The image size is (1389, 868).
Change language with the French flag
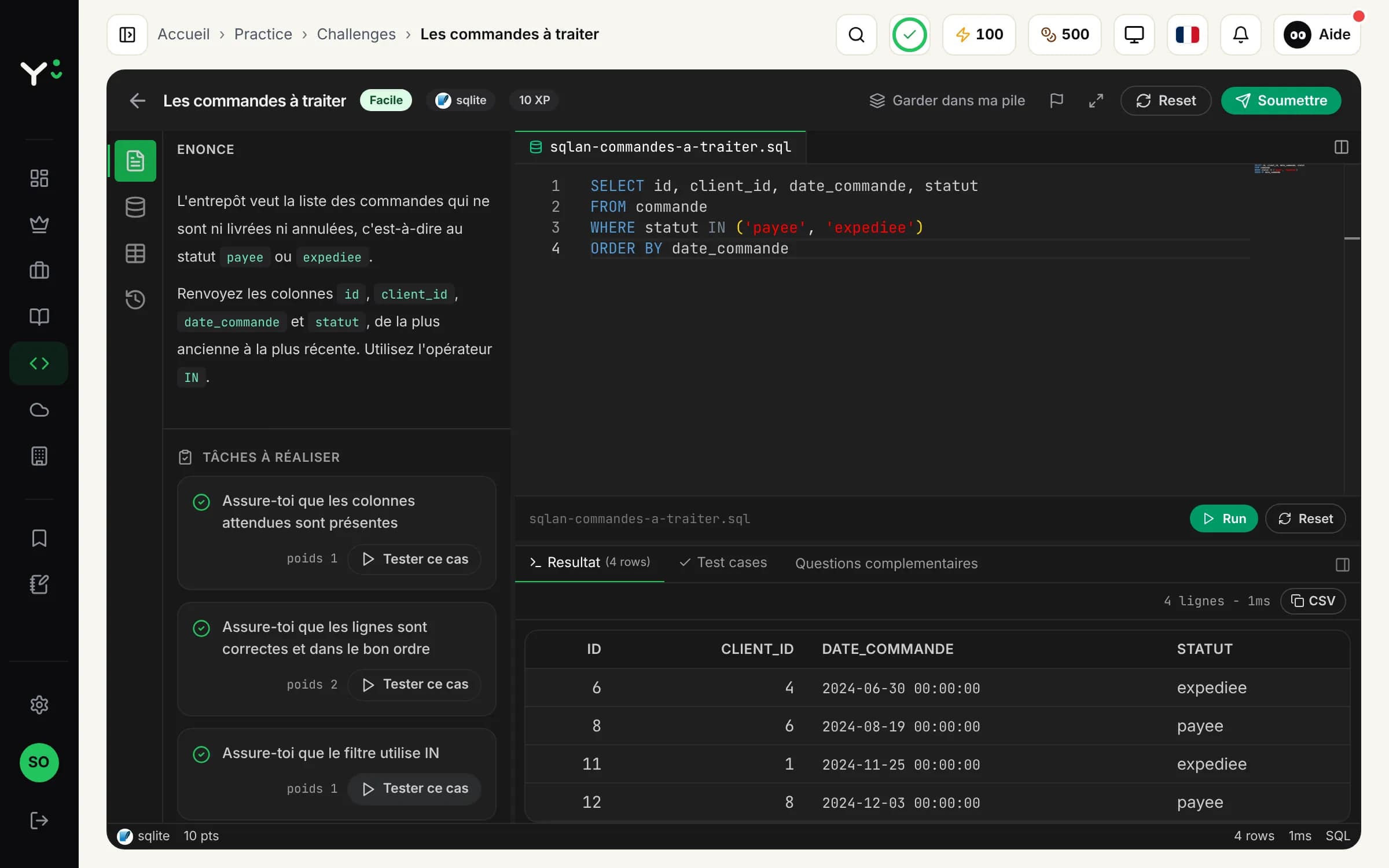[x=1187, y=35]
